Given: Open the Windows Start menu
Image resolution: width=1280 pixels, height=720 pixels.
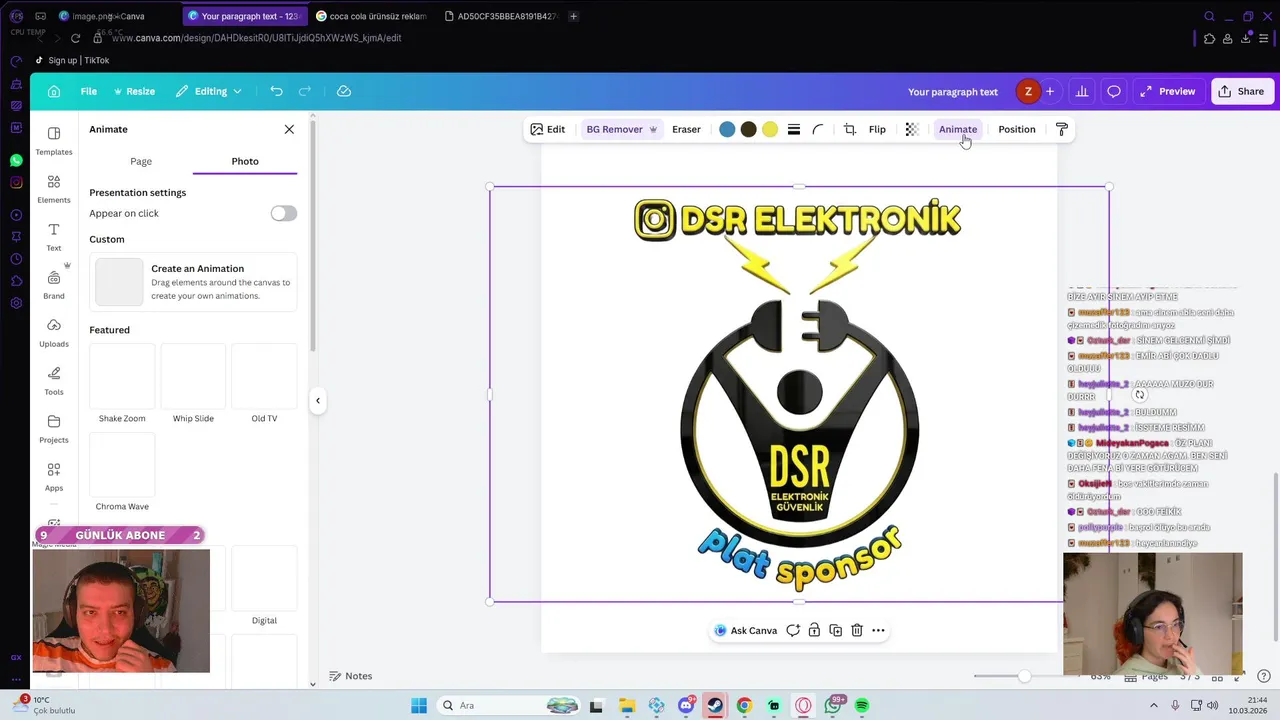Looking at the screenshot, I should (x=418, y=705).
